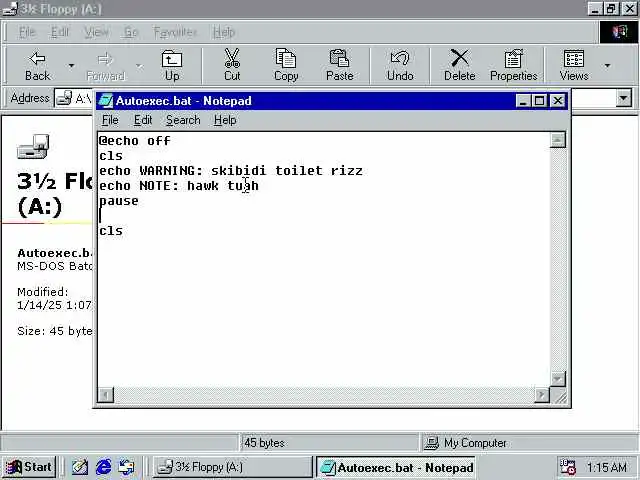Open Properties from the toolbar
This screenshot has width=640, height=480.
pyautogui.click(x=513, y=66)
